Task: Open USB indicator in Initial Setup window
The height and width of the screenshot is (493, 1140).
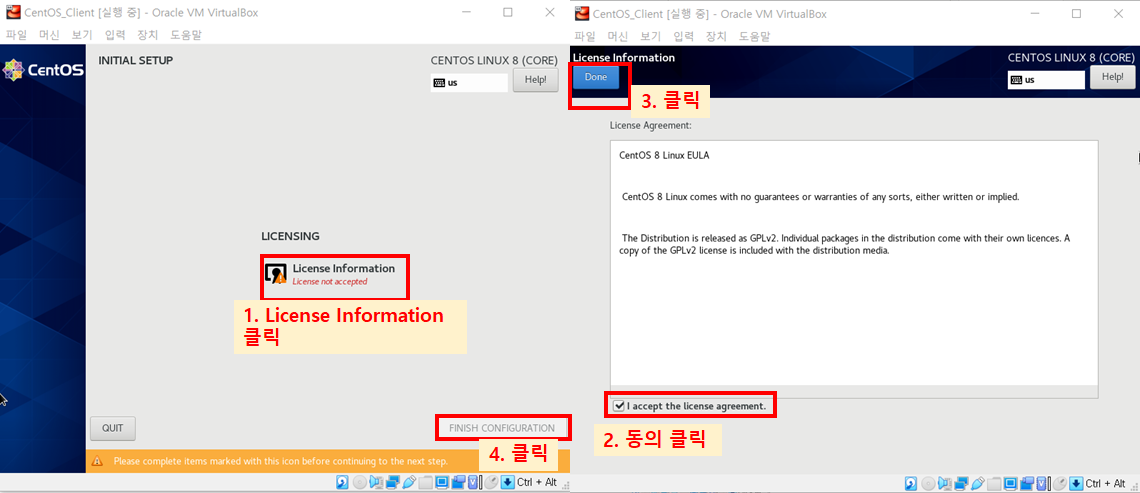Action: pos(409,482)
